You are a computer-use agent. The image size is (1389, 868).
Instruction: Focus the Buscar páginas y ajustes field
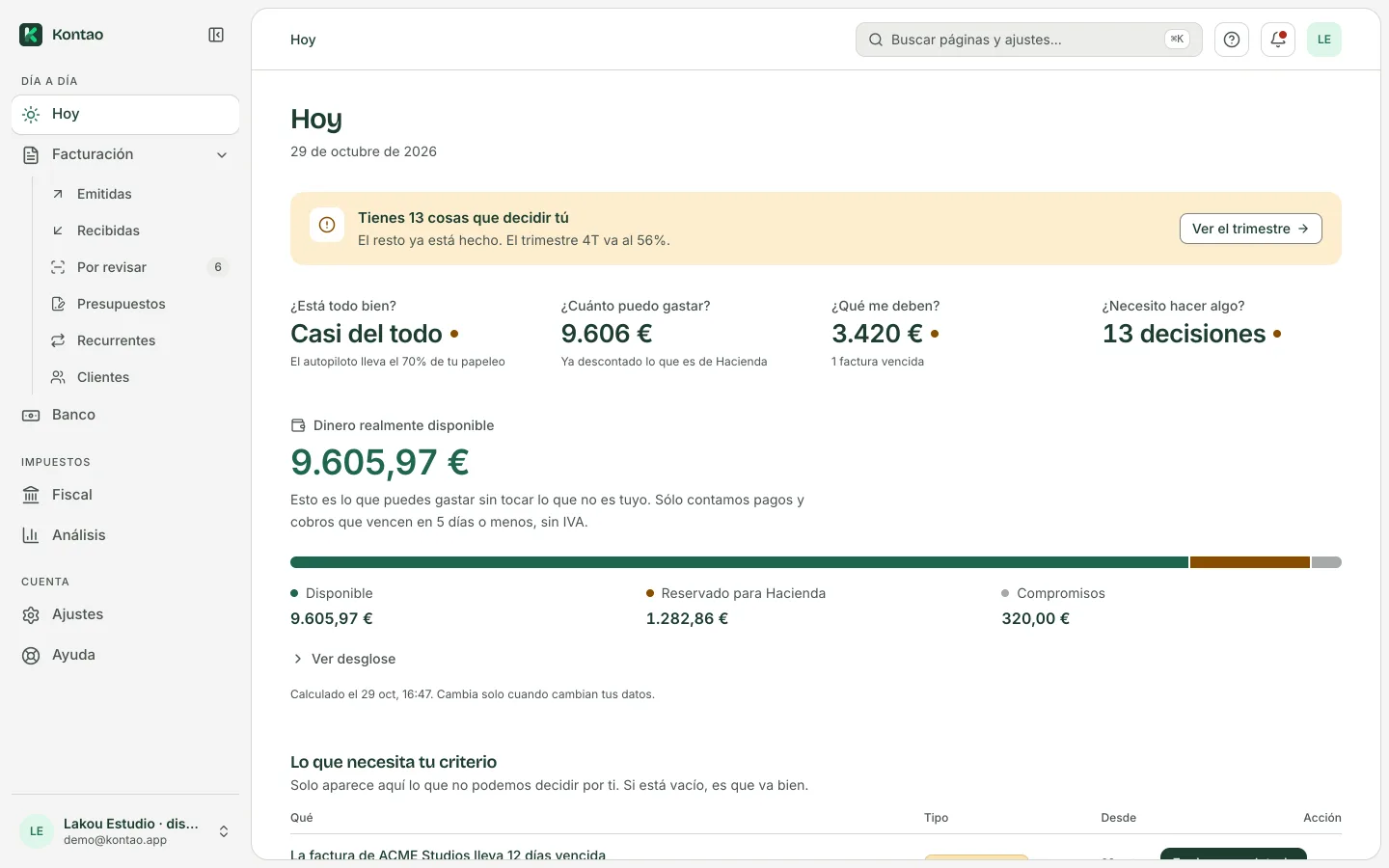[1028, 40]
